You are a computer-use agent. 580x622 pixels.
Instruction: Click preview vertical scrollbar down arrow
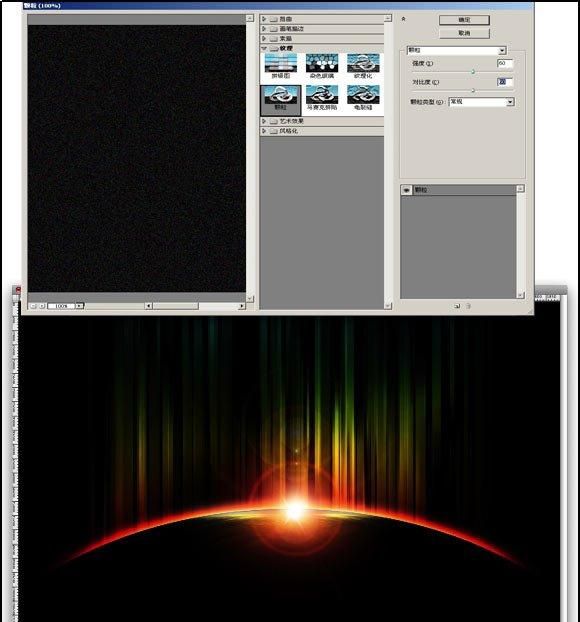250,298
